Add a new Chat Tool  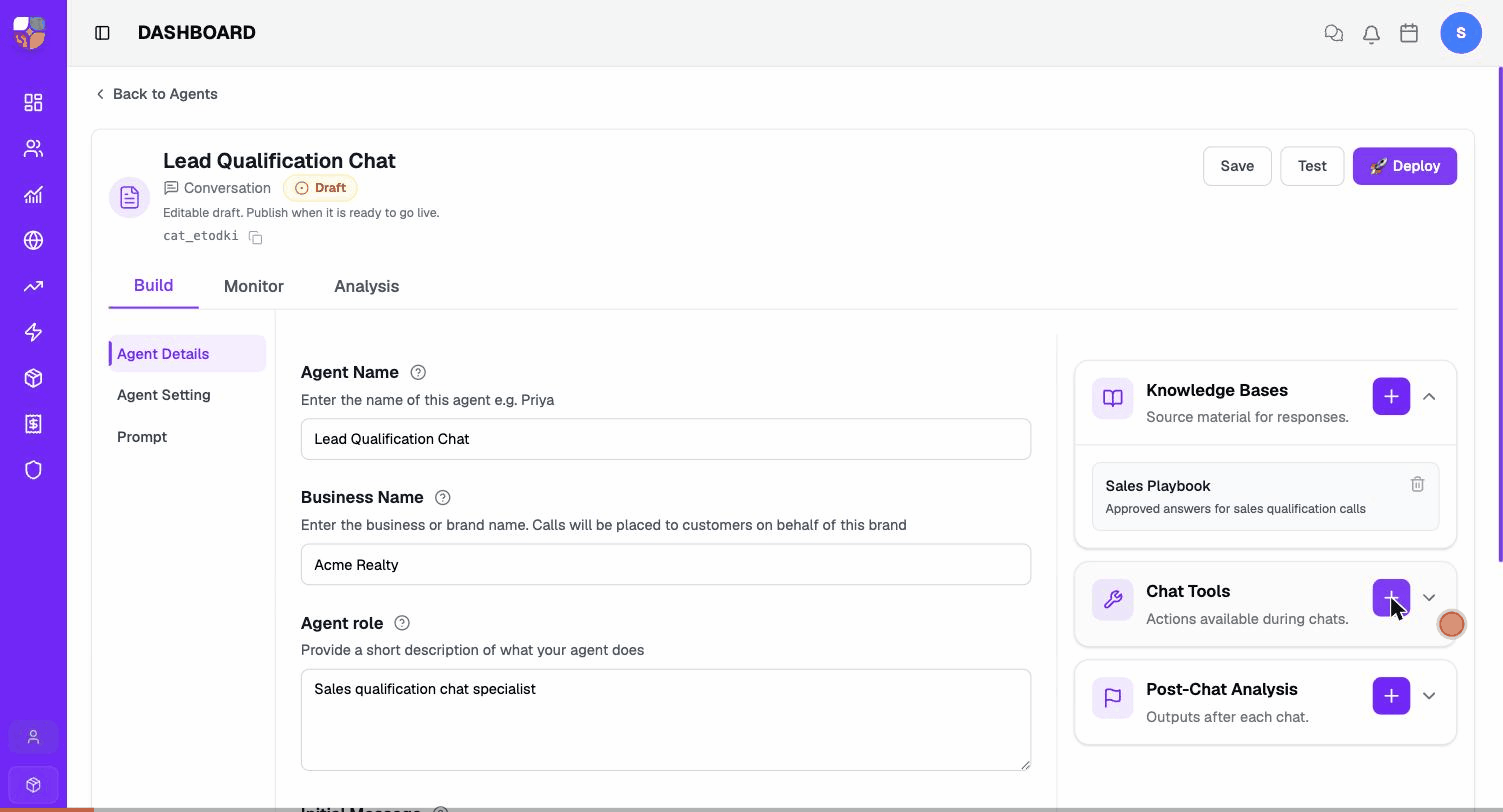coord(1391,598)
